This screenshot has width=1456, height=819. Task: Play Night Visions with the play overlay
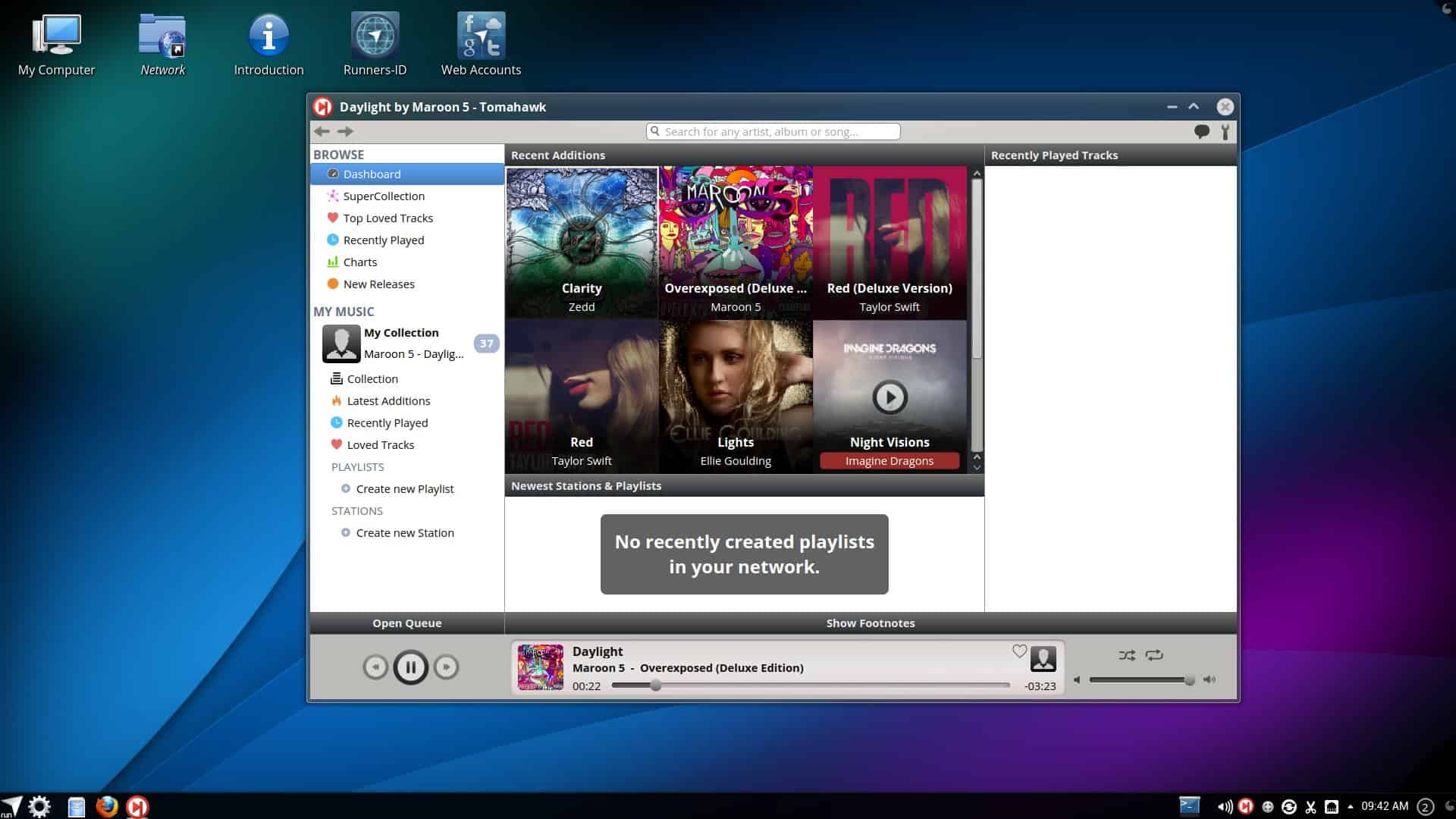[890, 397]
